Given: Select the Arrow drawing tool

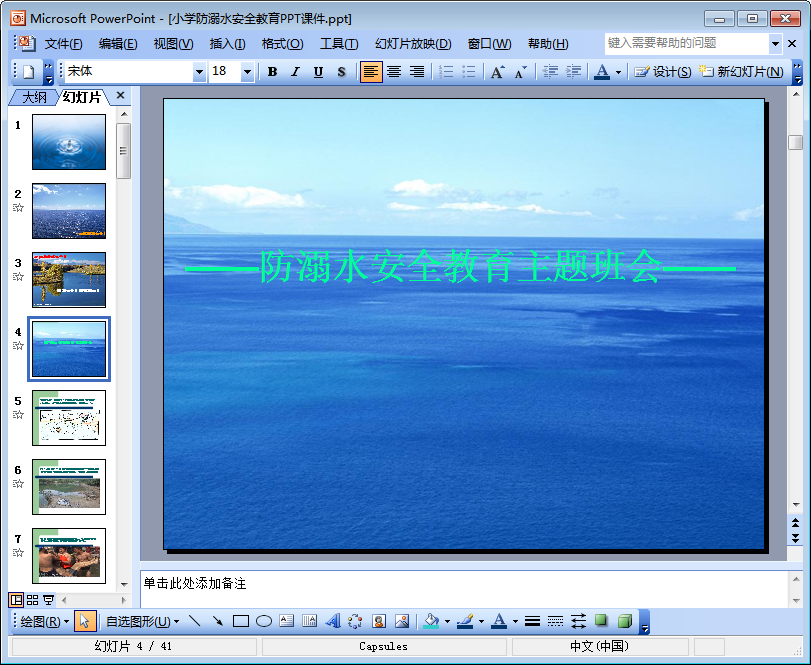Looking at the screenshot, I should click(218, 621).
